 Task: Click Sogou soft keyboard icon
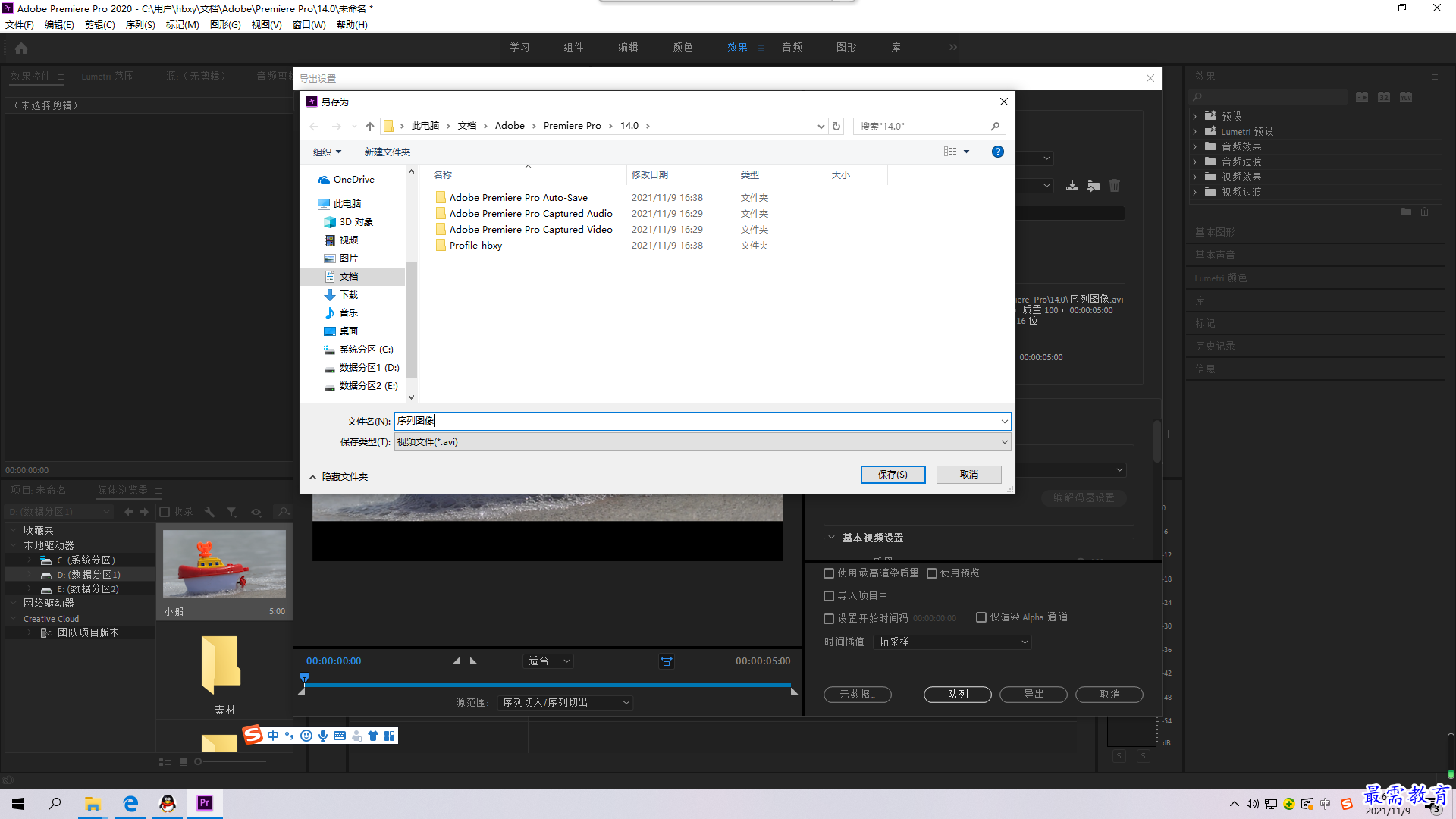[340, 736]
